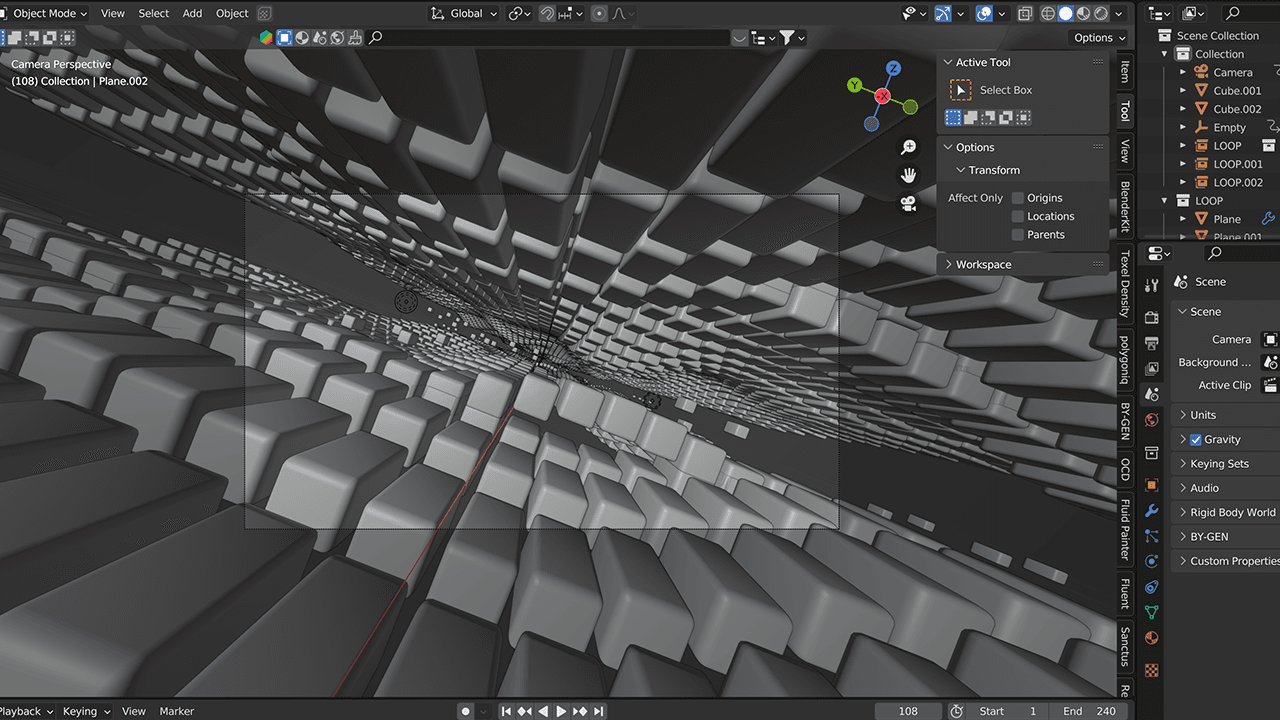Toggle camera view with the camera icon
The image size is (1280, 720).
[908, 204]
